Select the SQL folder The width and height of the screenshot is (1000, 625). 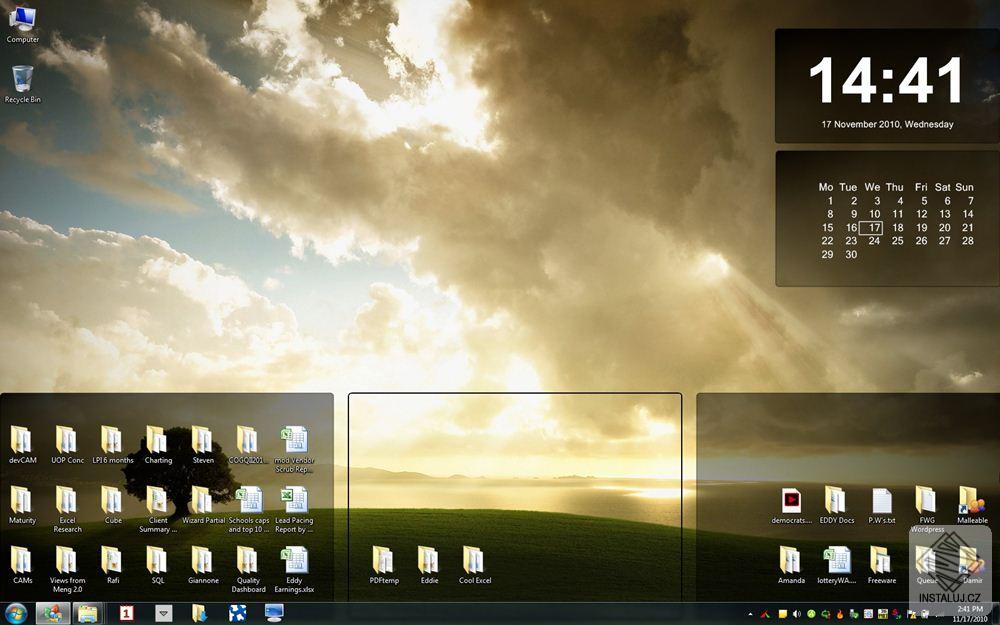(158, 565)
